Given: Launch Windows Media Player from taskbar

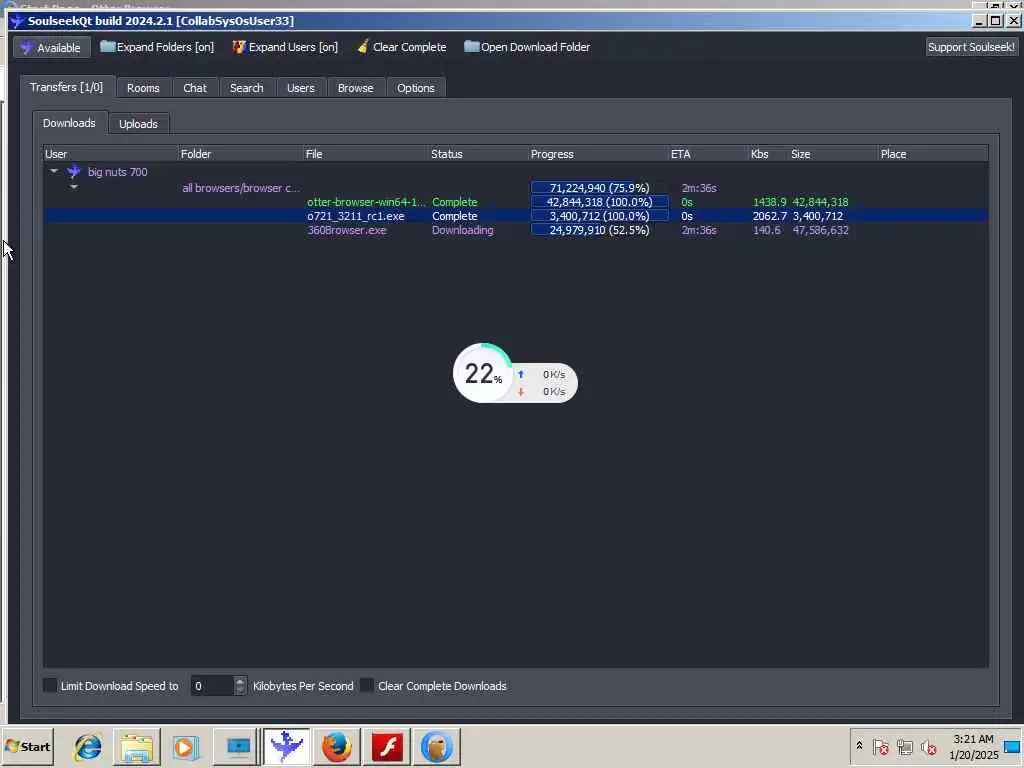Looking at the screenshot, I should point(185,746).
